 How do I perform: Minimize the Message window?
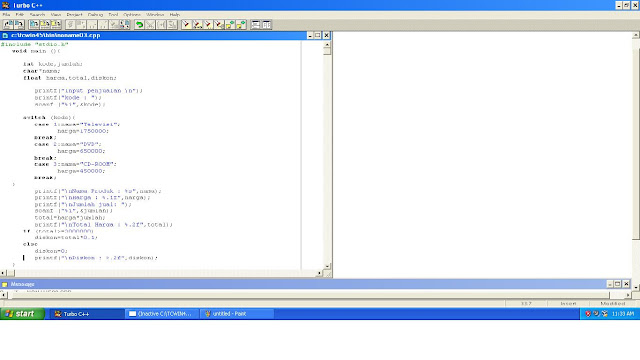[x=610, y=284]
